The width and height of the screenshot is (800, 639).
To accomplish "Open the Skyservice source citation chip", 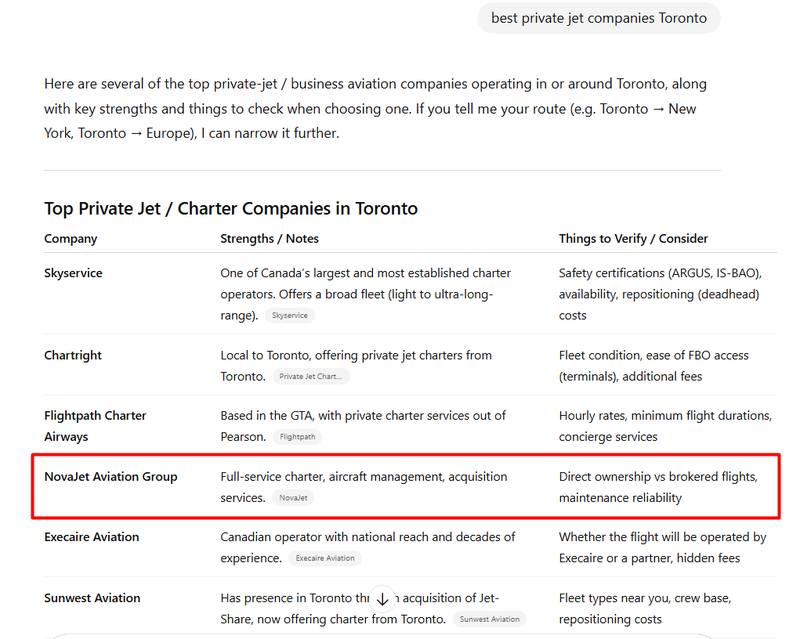I will coord(291,315).
